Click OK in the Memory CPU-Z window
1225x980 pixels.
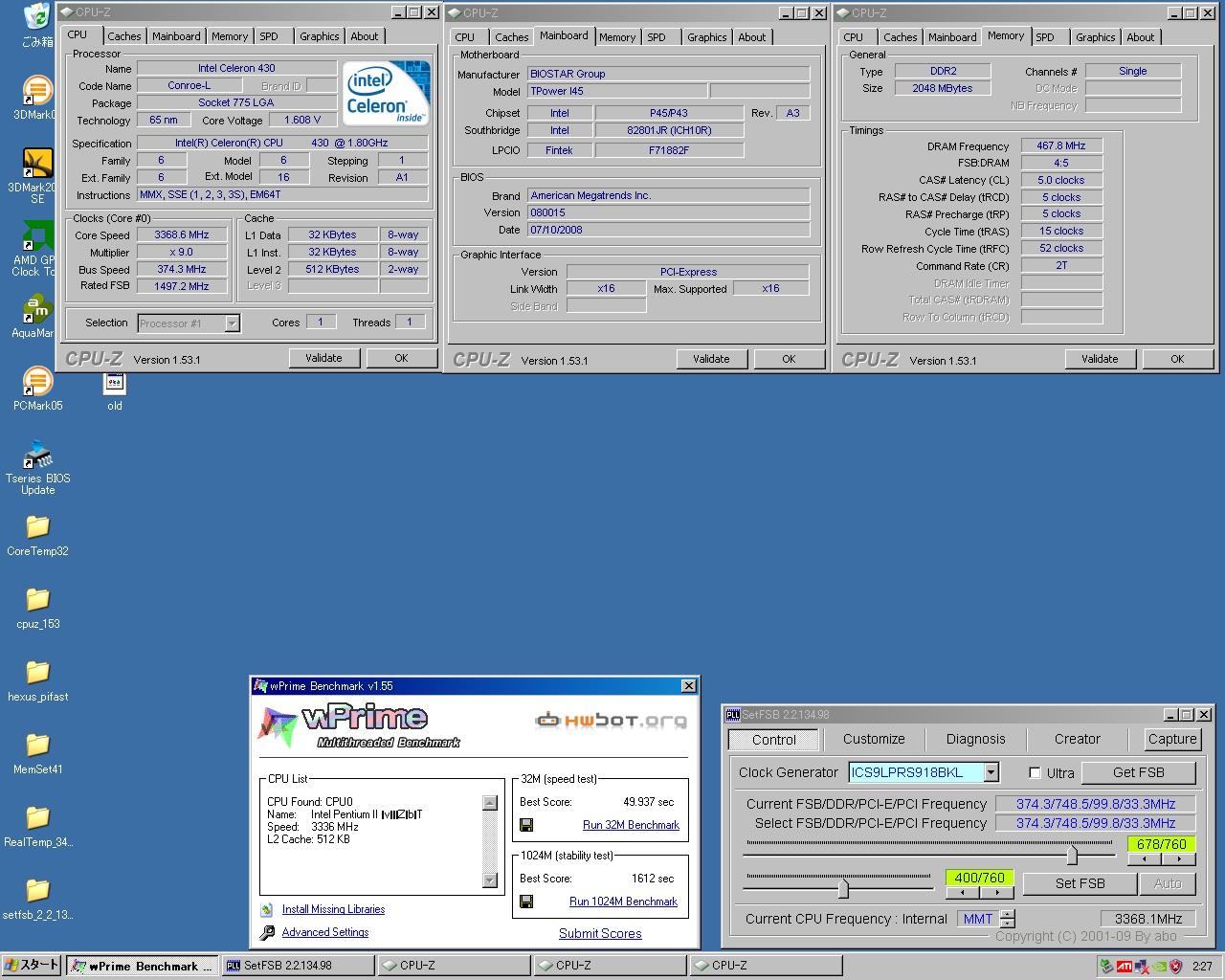[x=1177, y=359]
